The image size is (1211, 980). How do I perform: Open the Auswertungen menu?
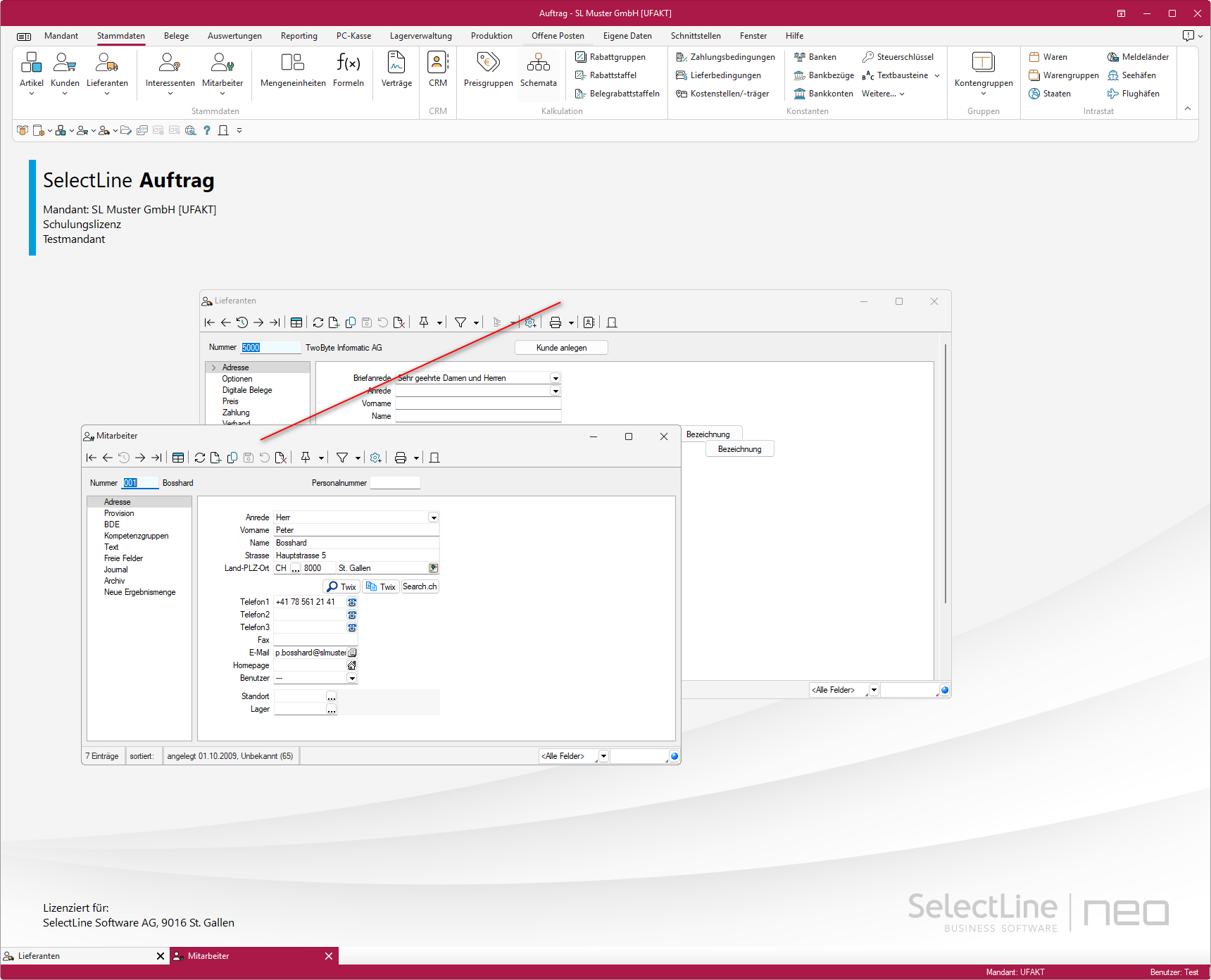coord(234,36)
